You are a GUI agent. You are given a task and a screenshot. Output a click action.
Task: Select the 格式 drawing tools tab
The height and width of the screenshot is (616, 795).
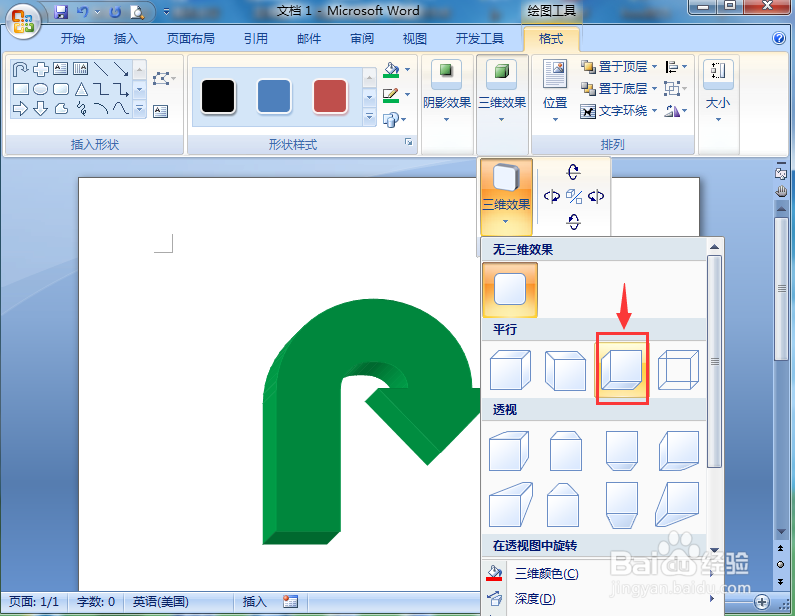tap(551, 39)
